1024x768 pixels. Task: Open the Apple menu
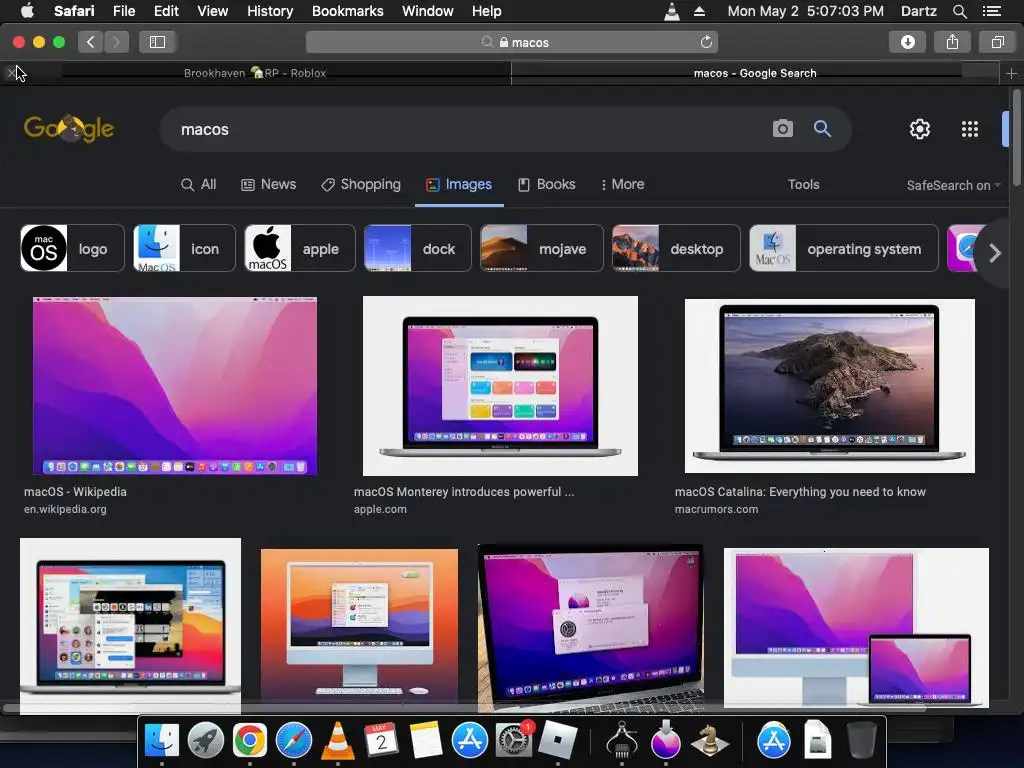click(27, 11)
